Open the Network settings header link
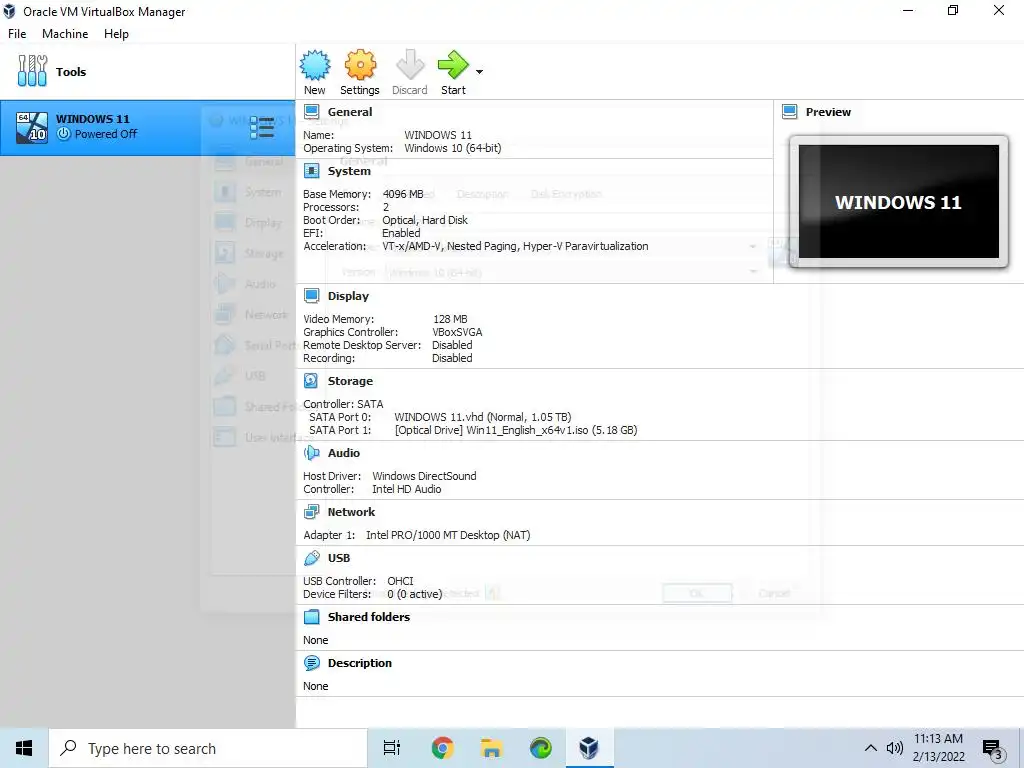The width and height of the screenshot is (1024, 768). 351,512
